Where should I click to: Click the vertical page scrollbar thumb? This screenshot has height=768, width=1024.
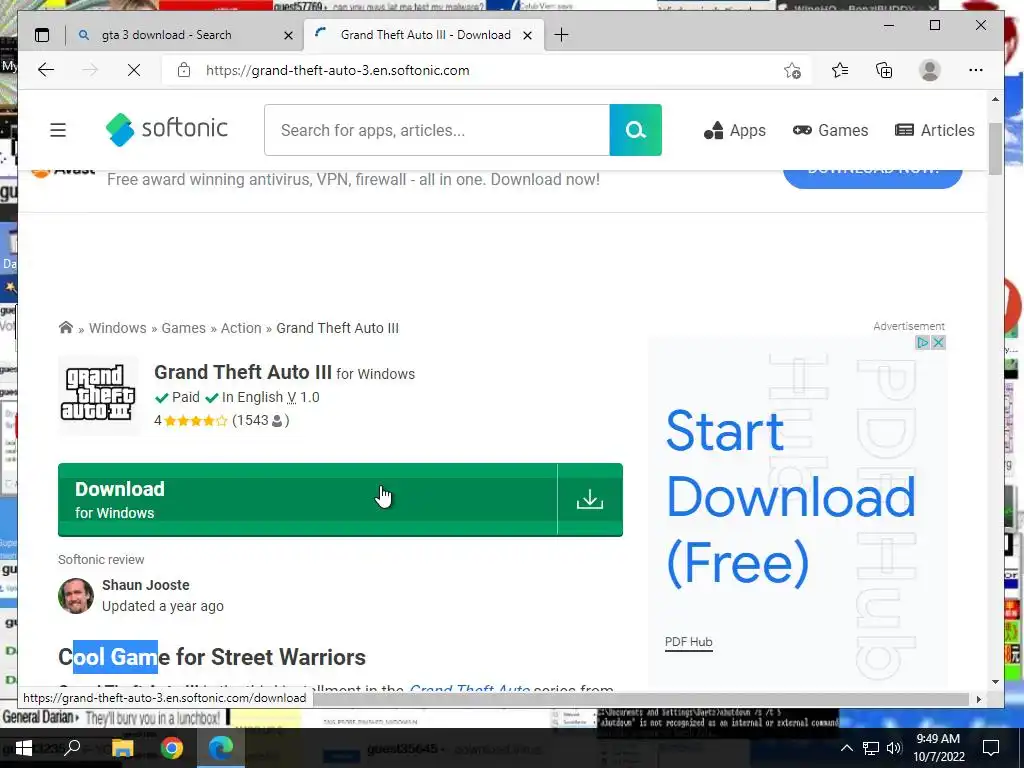[x=995, y=149]
